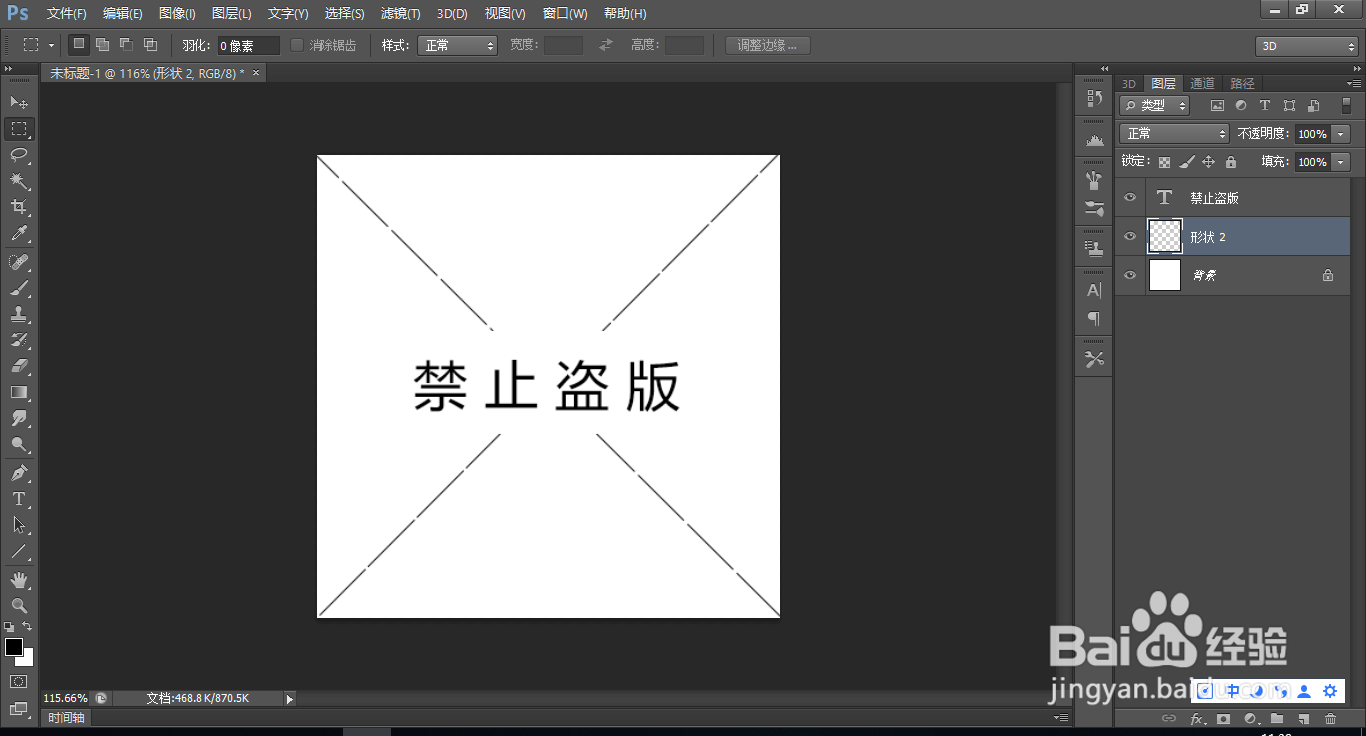Open the 滤镜(T) menu
Image resolution: width=1366 pixels, height=736 pixels.
click(x=400, y=14)
